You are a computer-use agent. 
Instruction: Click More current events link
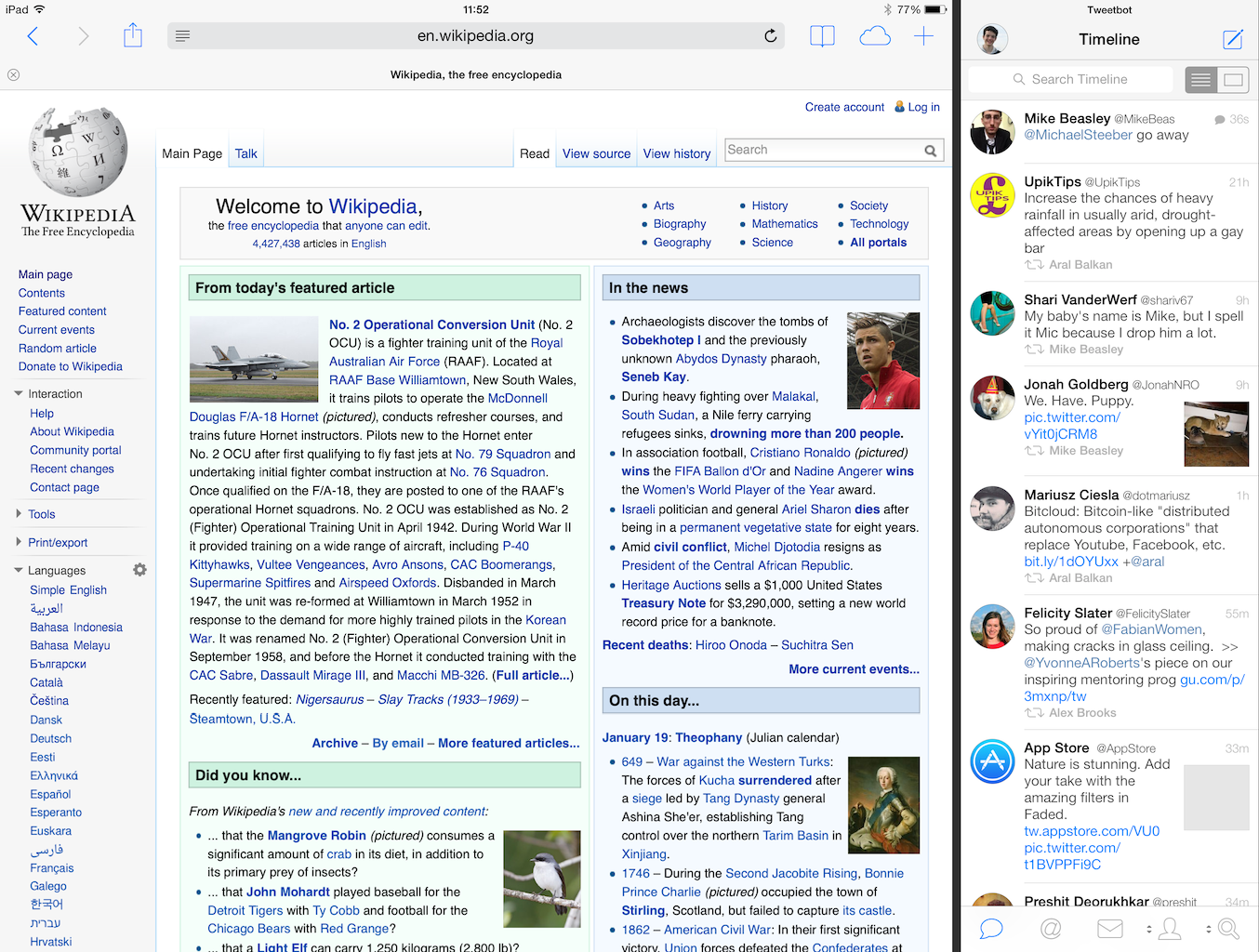[854, 669]
